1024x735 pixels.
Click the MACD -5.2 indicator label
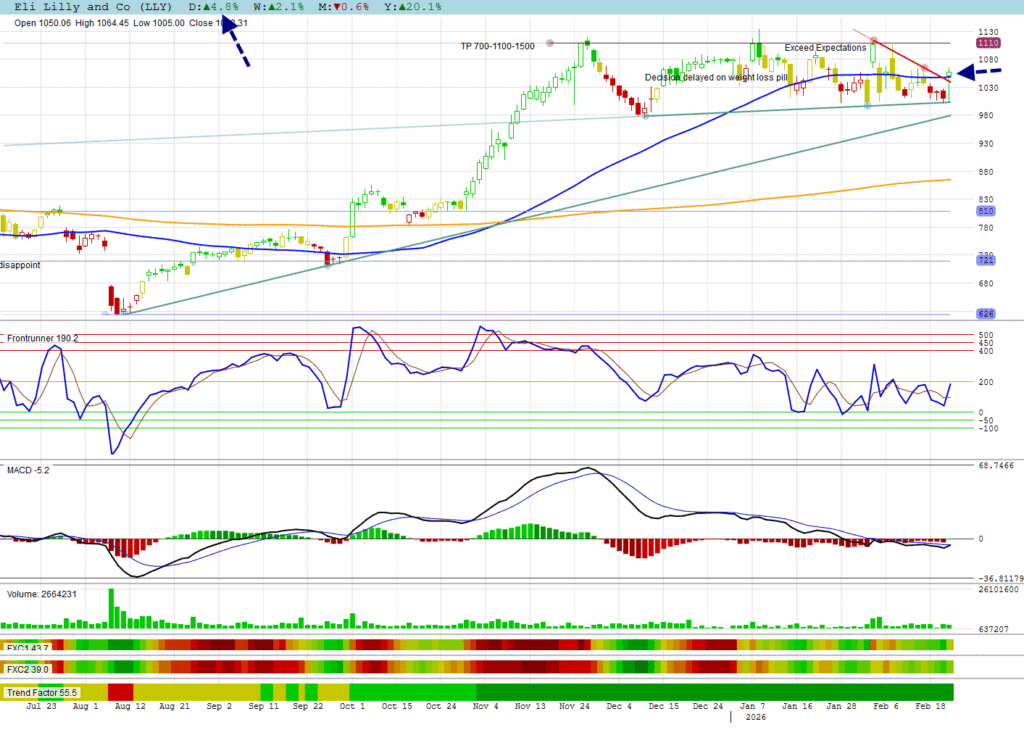click(30, 471)
